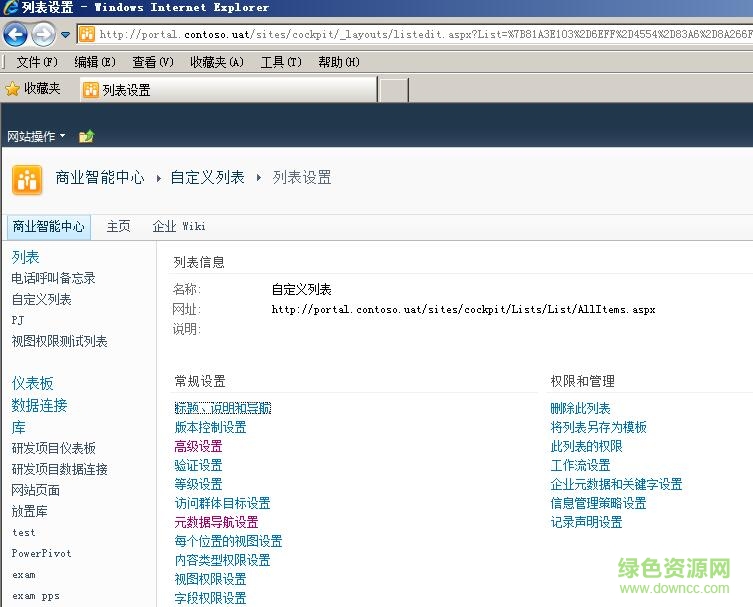
Task: Open 自定义列表 in the sidebar
Action: pyautogui.click(x=41, y=300)
